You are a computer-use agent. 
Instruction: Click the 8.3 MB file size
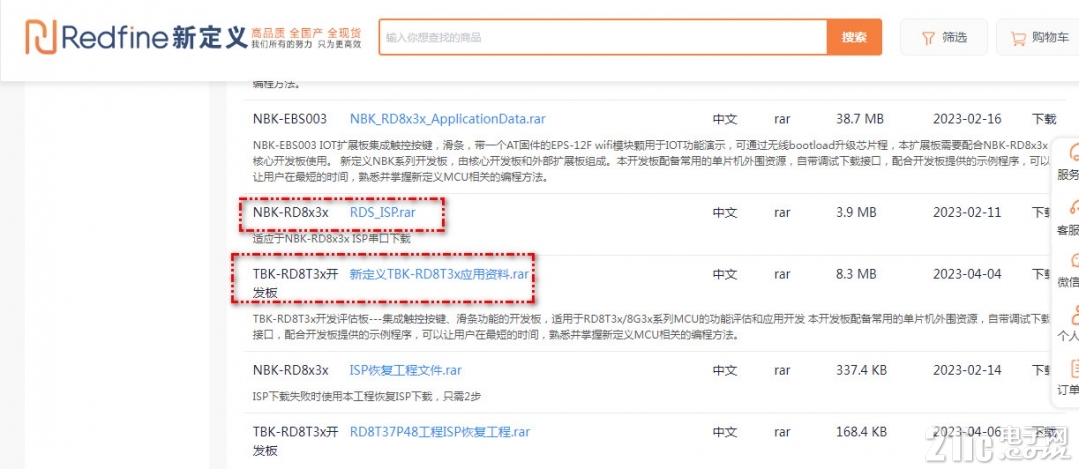point(856,274)
